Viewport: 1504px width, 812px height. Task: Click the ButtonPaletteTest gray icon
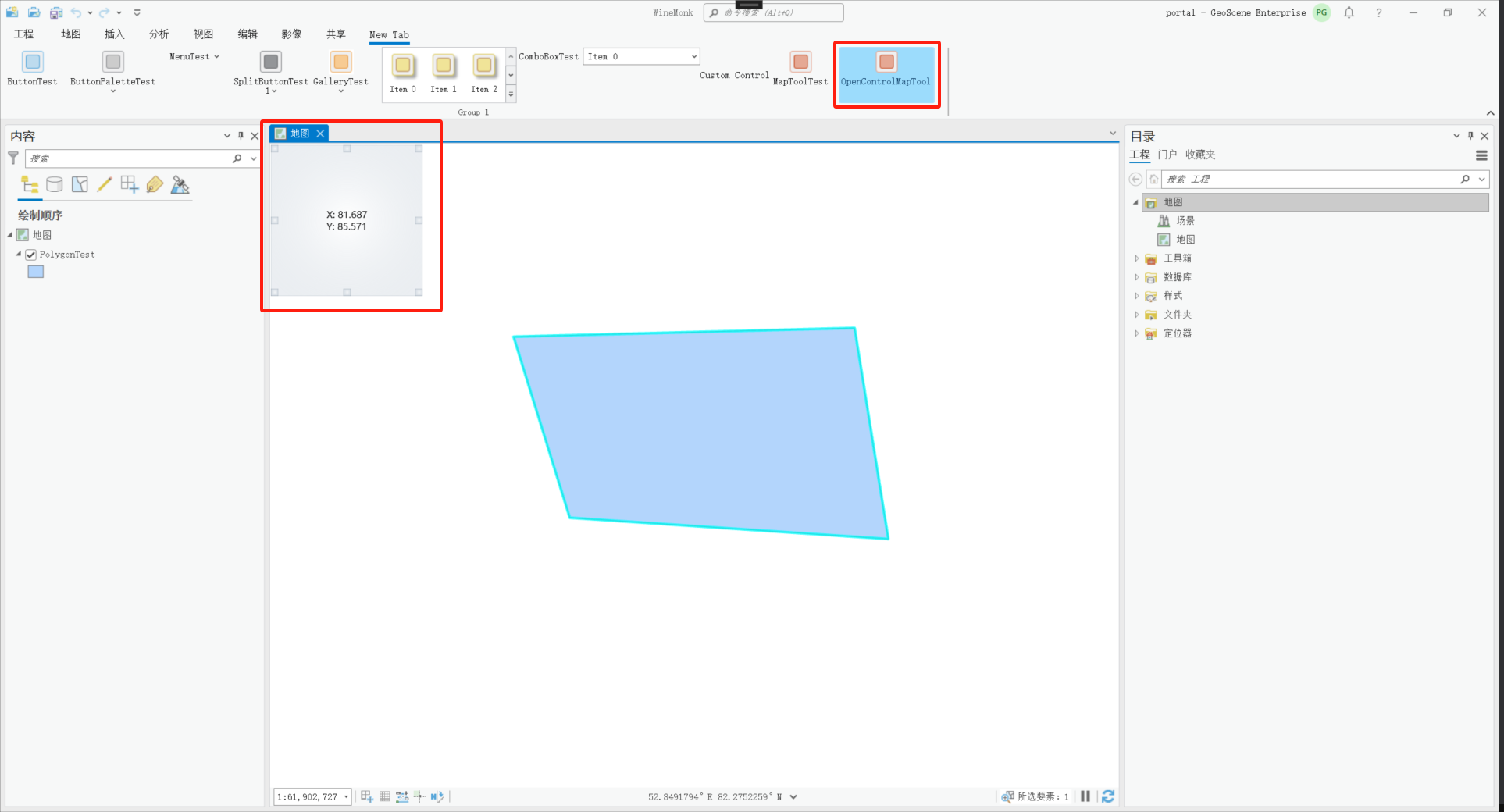coord(113,62)
